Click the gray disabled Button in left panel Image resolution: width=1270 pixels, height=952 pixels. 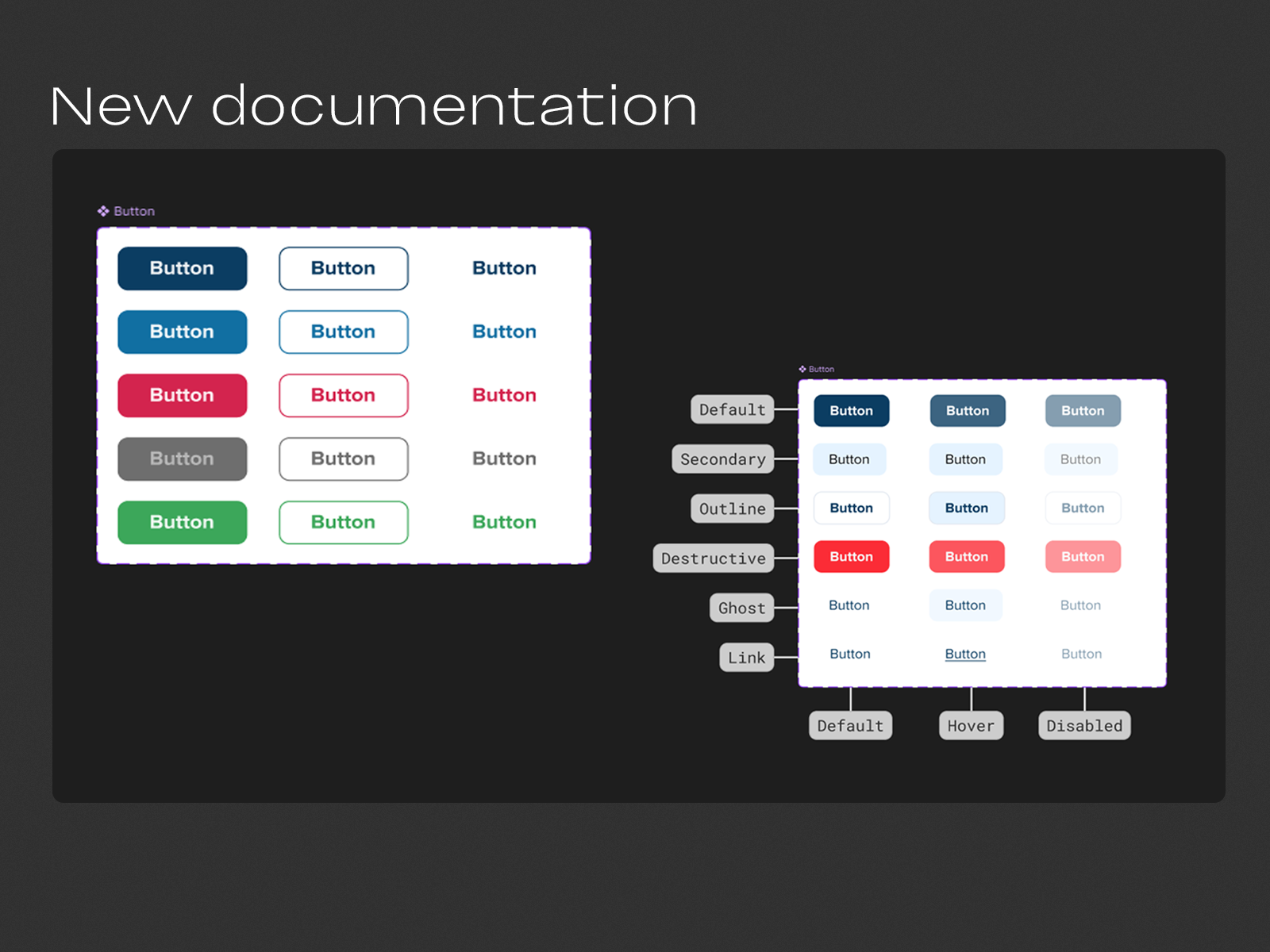(x=182, y=459)
